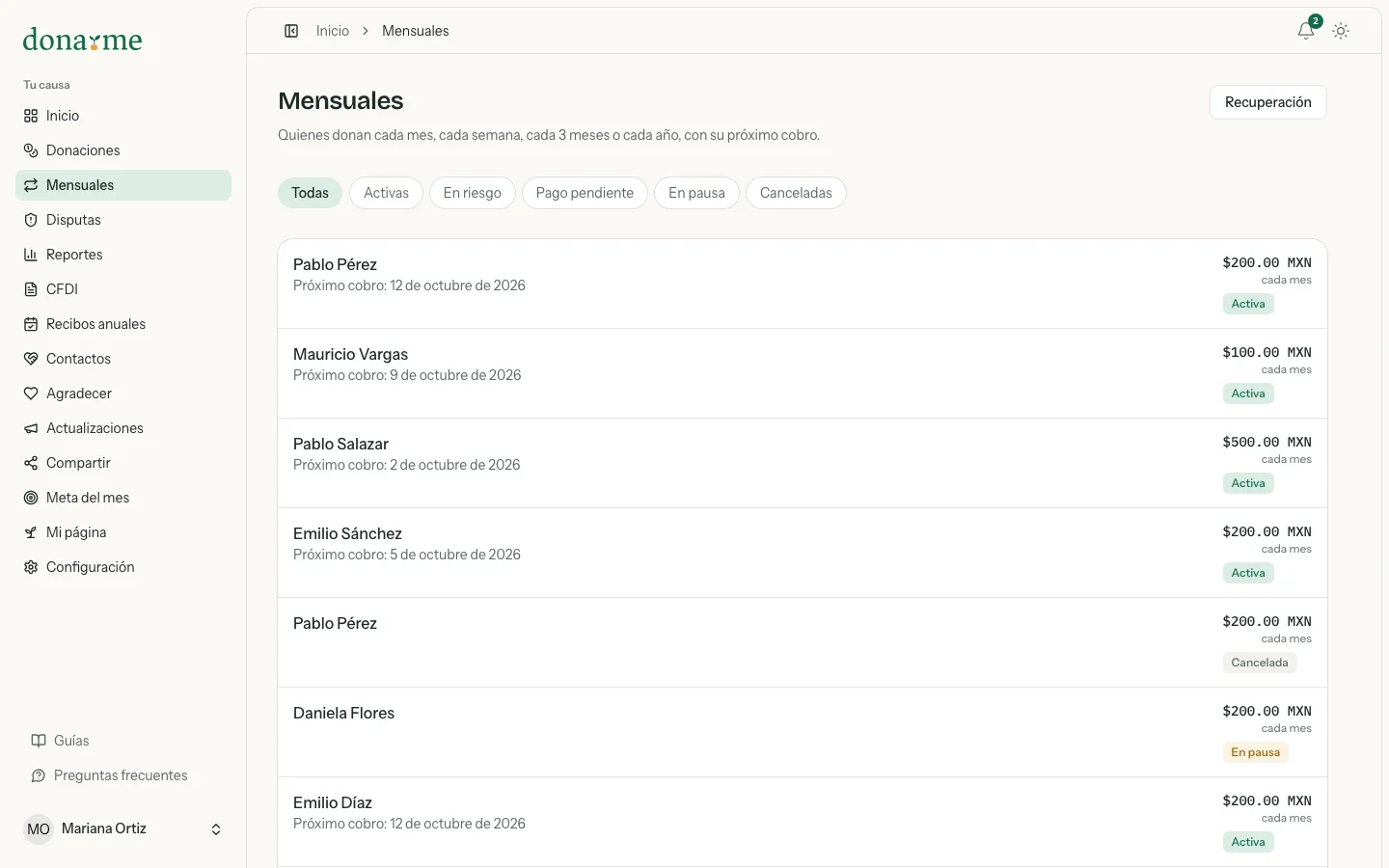The width and height of the screenshot is (1389, 868).
Task: Click the Configuración gear icon
Action: coord(31,567)
